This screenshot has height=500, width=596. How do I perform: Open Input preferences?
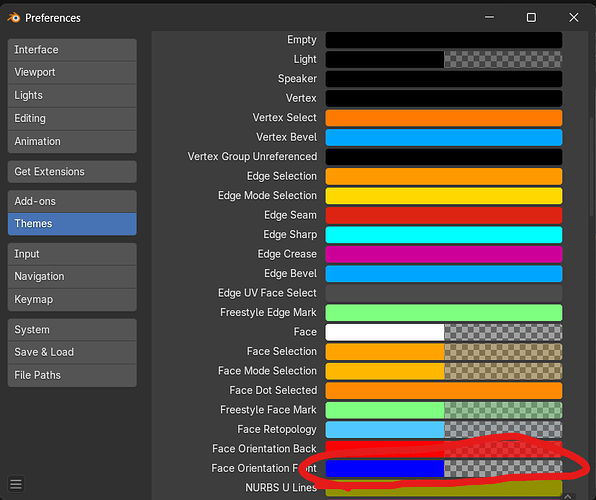click(72, 254)
